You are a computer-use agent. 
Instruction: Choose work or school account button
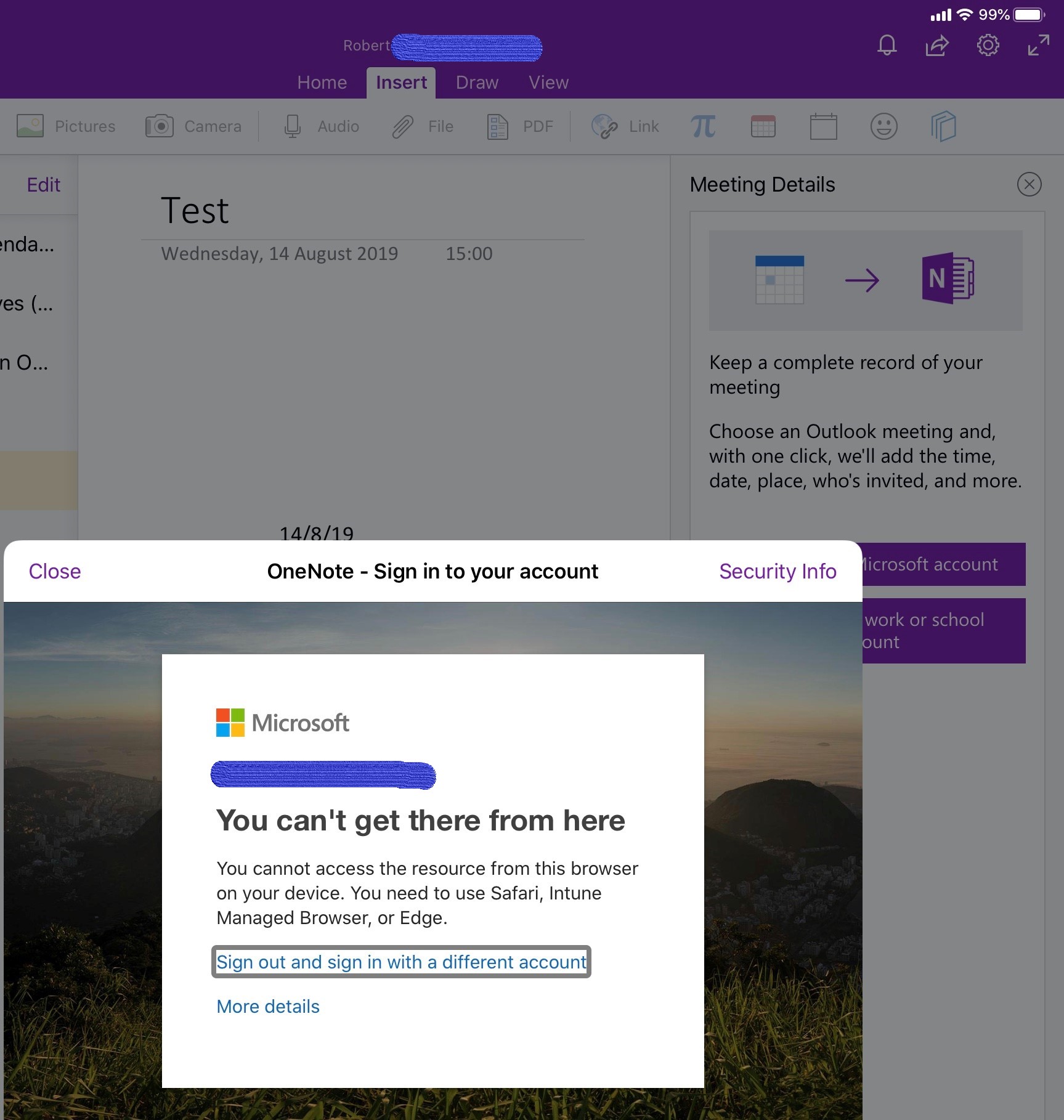click(x=944, y=631)
